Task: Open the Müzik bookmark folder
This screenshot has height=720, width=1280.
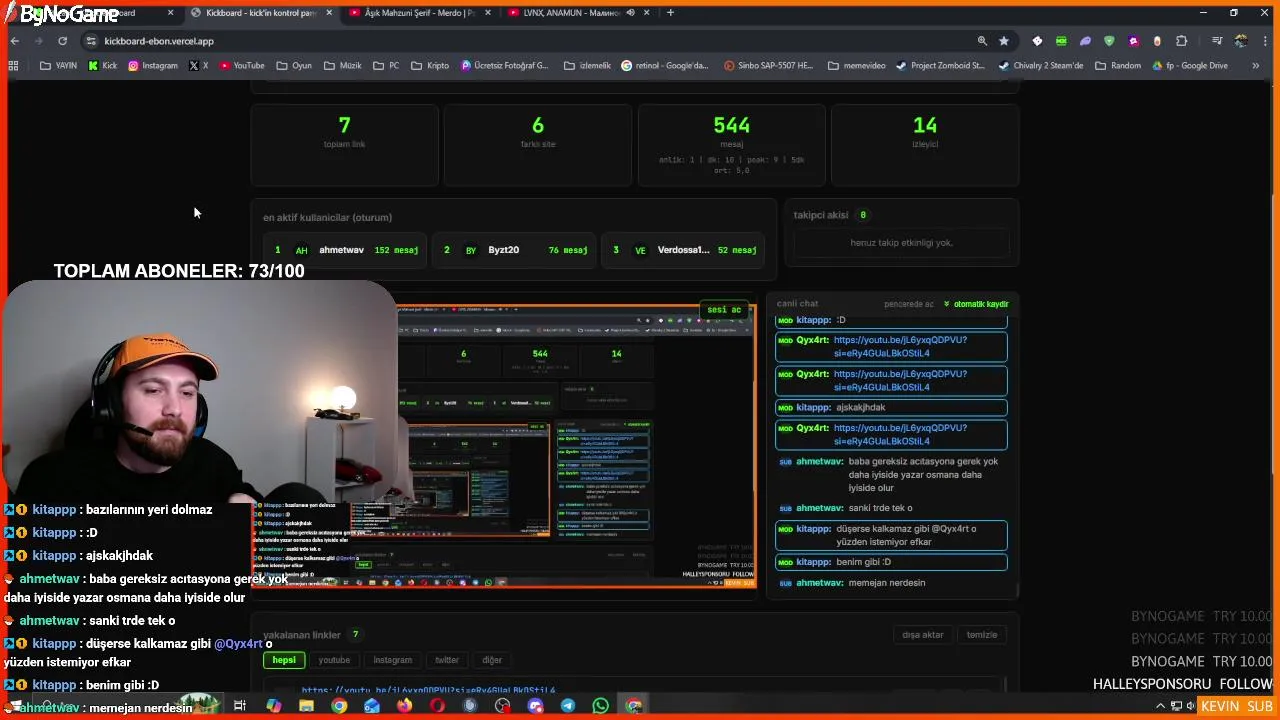Action: tap(342, 66)
